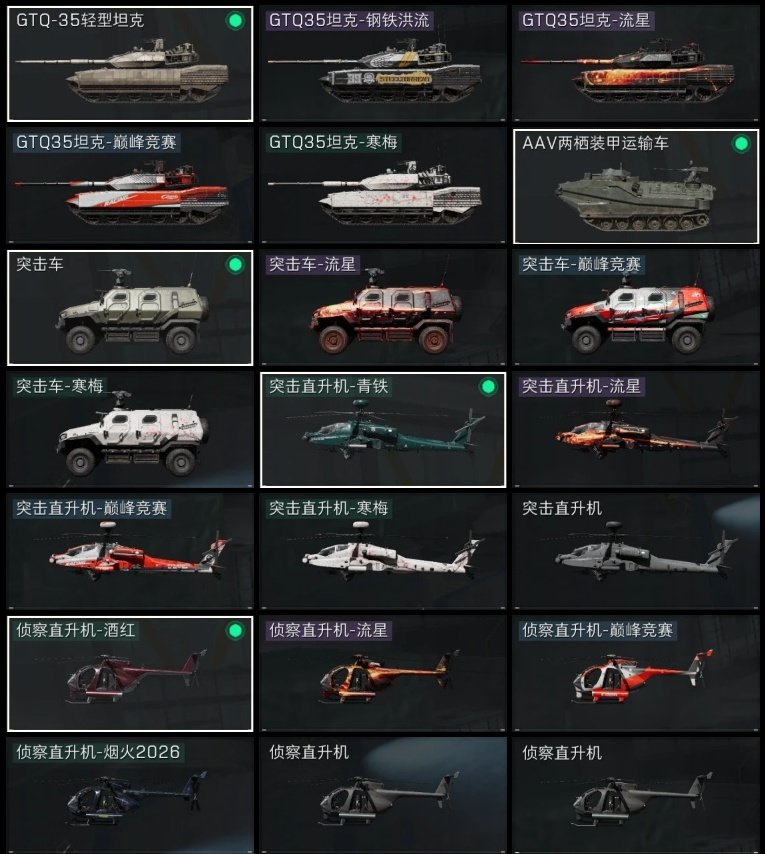This screenshot has width=765, height=854.
Task: Select the 侦察直升机-流星 skin
Action: coord(383,674)
